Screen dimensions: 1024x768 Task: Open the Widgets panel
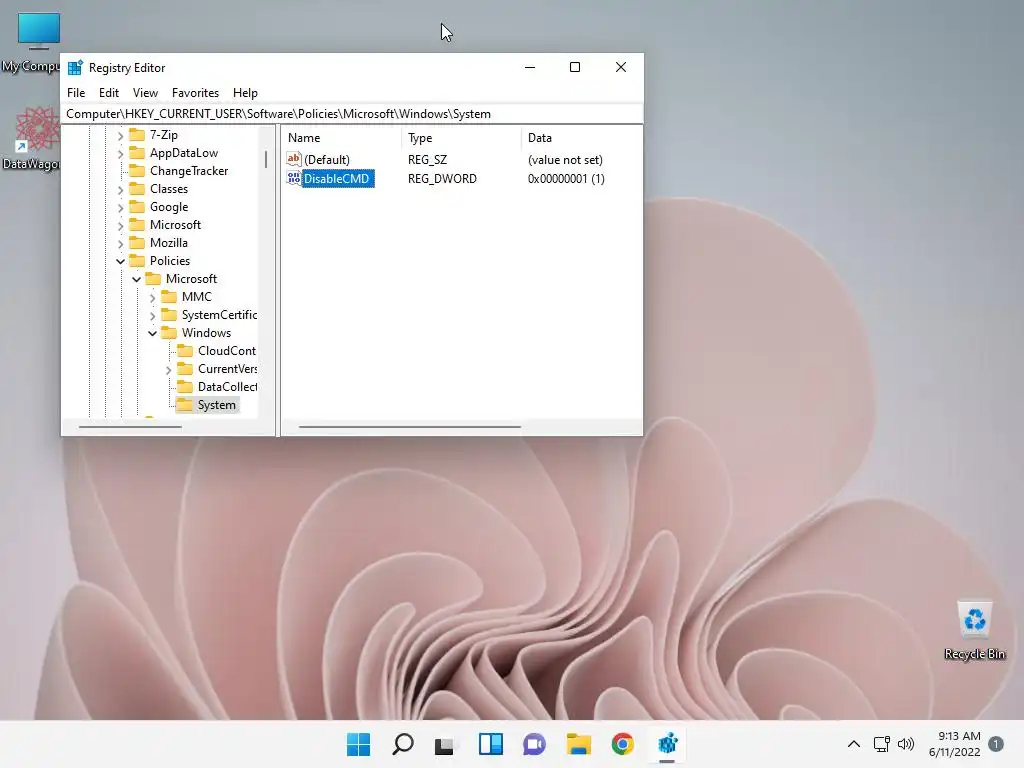490,744
